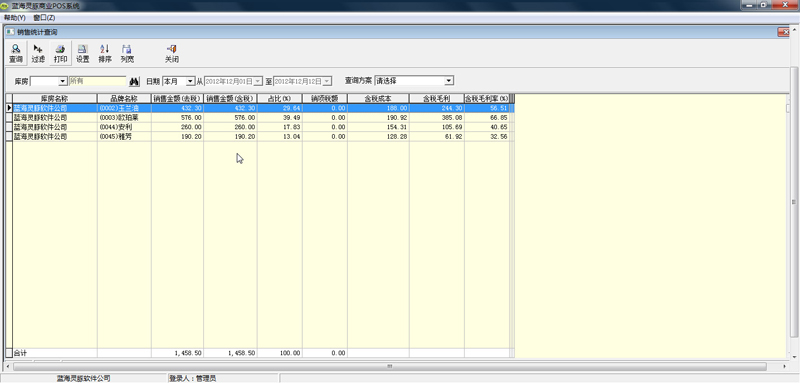Click the 查询 (query) toolbar icon

click(16, 54)
